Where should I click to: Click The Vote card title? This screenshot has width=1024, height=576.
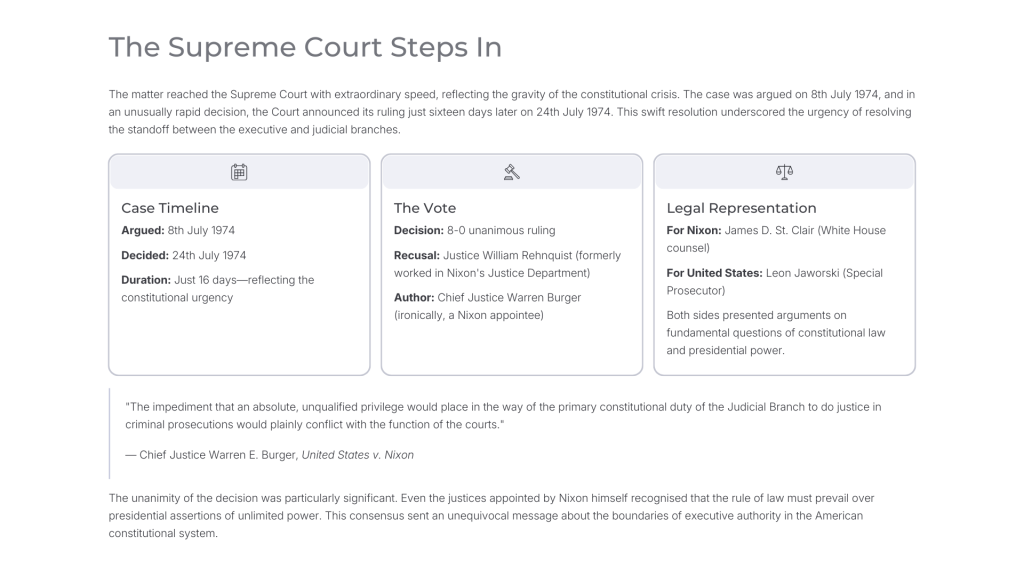424,208
